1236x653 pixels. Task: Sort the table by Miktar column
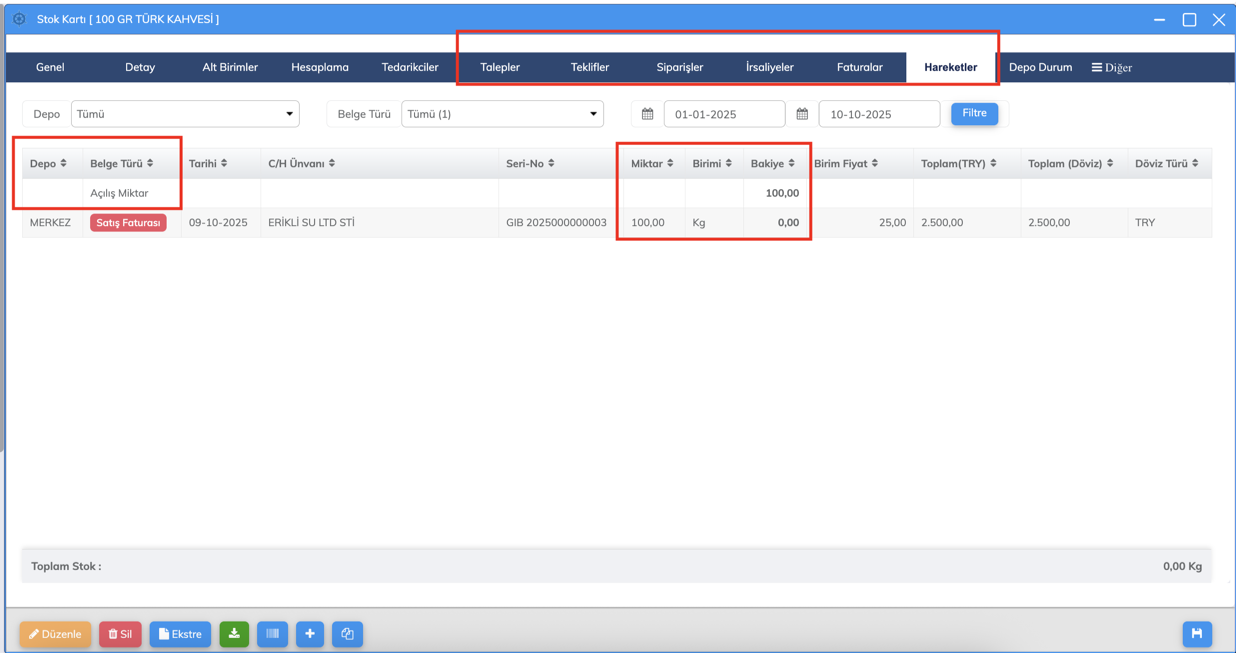[x=652, y=163]
